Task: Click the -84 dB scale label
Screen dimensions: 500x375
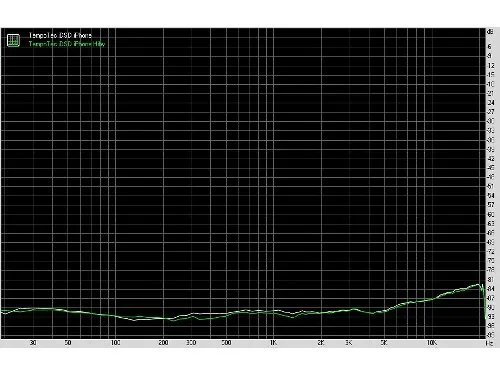Action: (490, 288)
